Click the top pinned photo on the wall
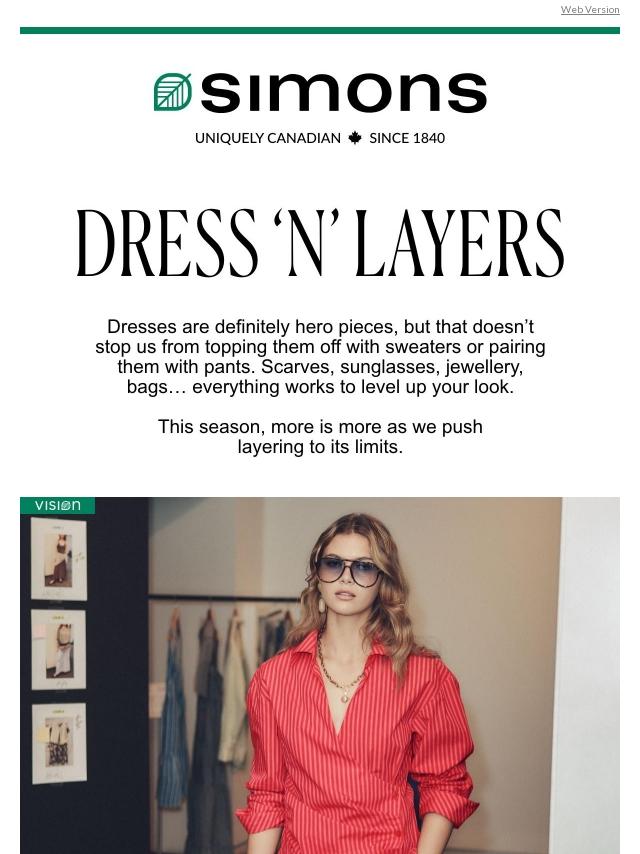This screenshot has width=640, height=854. point(59,559)
